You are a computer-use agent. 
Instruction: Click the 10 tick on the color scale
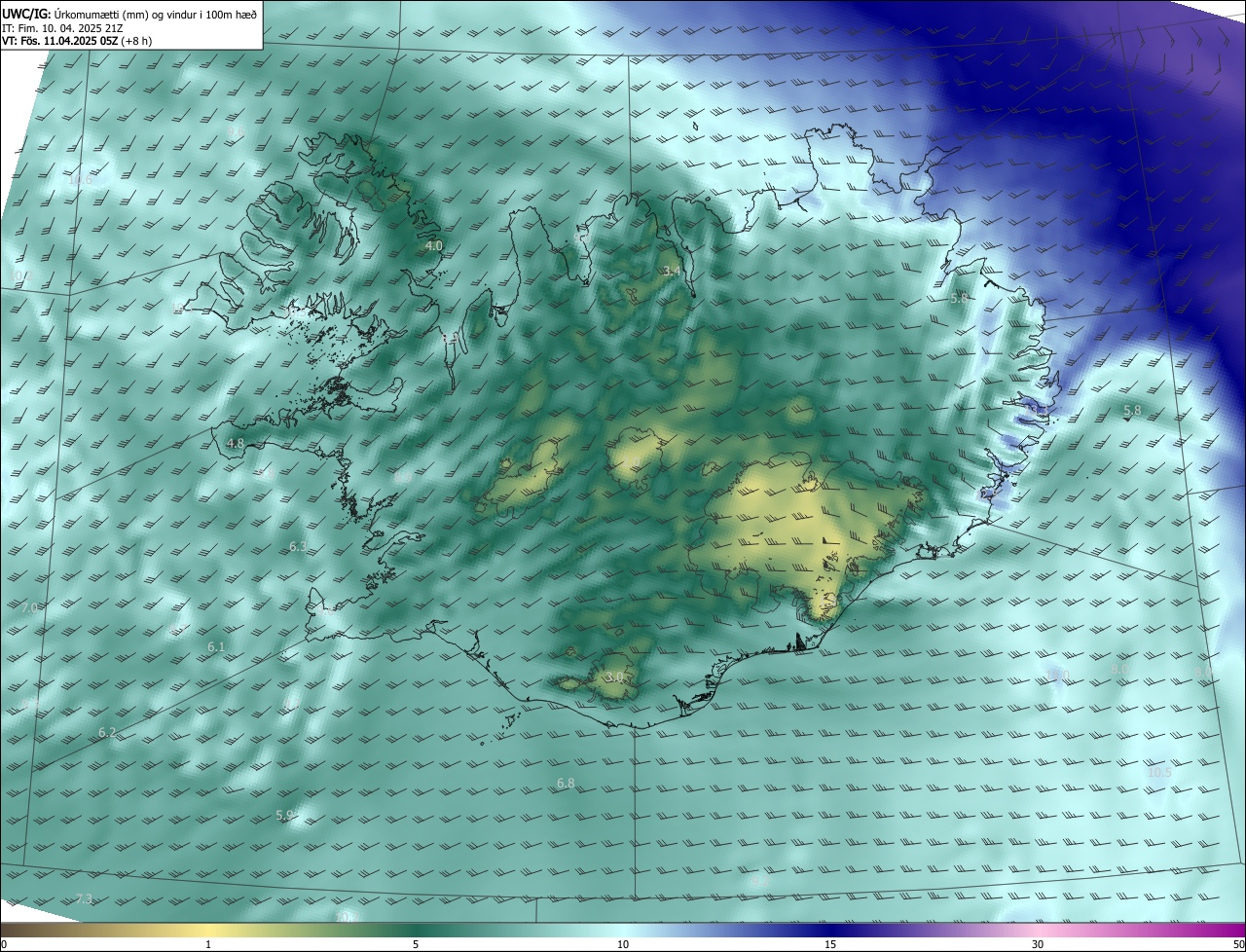[x=623, y=944]
